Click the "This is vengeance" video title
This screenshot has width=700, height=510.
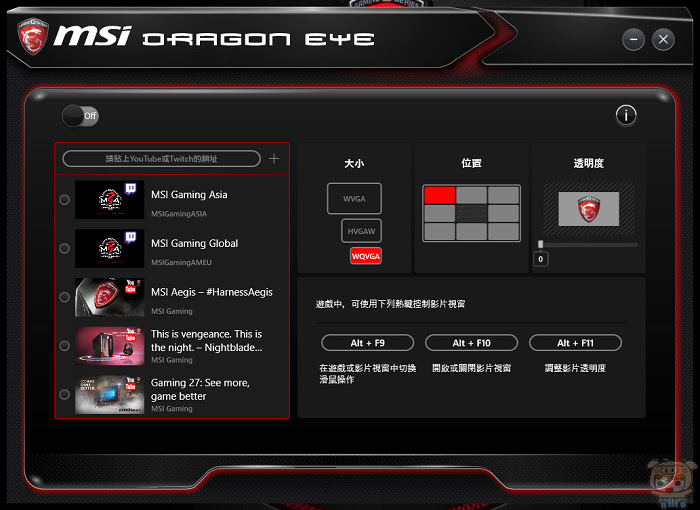207,341
